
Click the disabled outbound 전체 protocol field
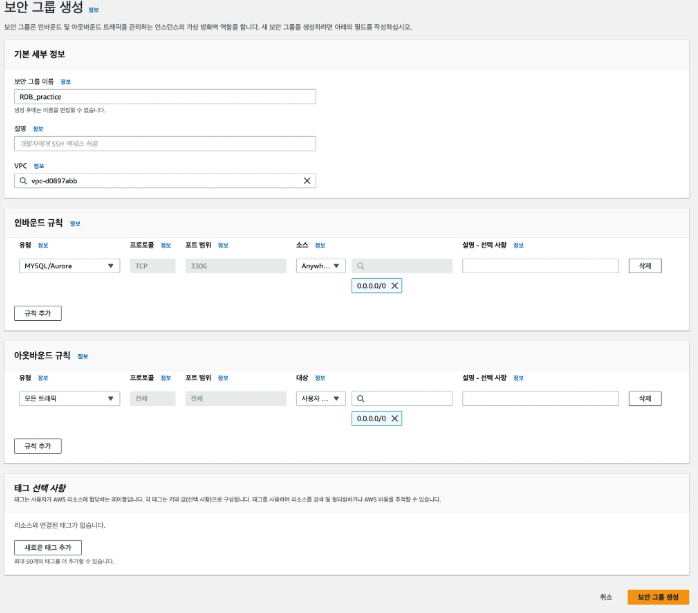pyautogui.click(x=153, y=398)
